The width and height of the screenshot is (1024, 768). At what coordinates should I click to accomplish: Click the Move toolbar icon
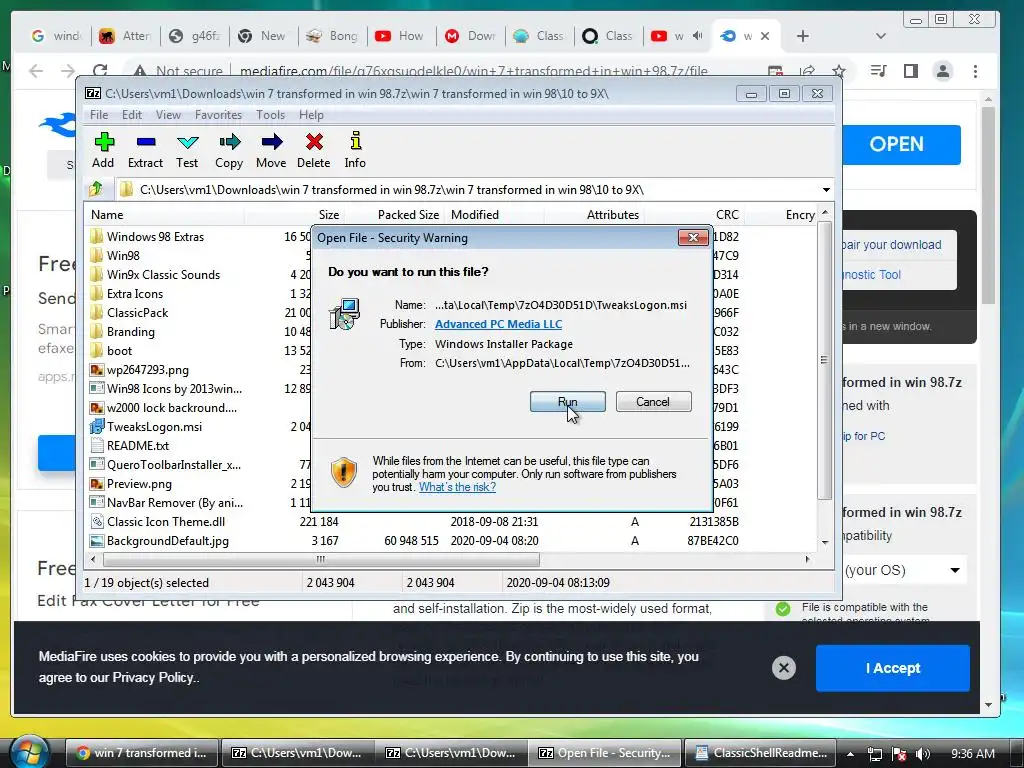(x=271, y=150)
